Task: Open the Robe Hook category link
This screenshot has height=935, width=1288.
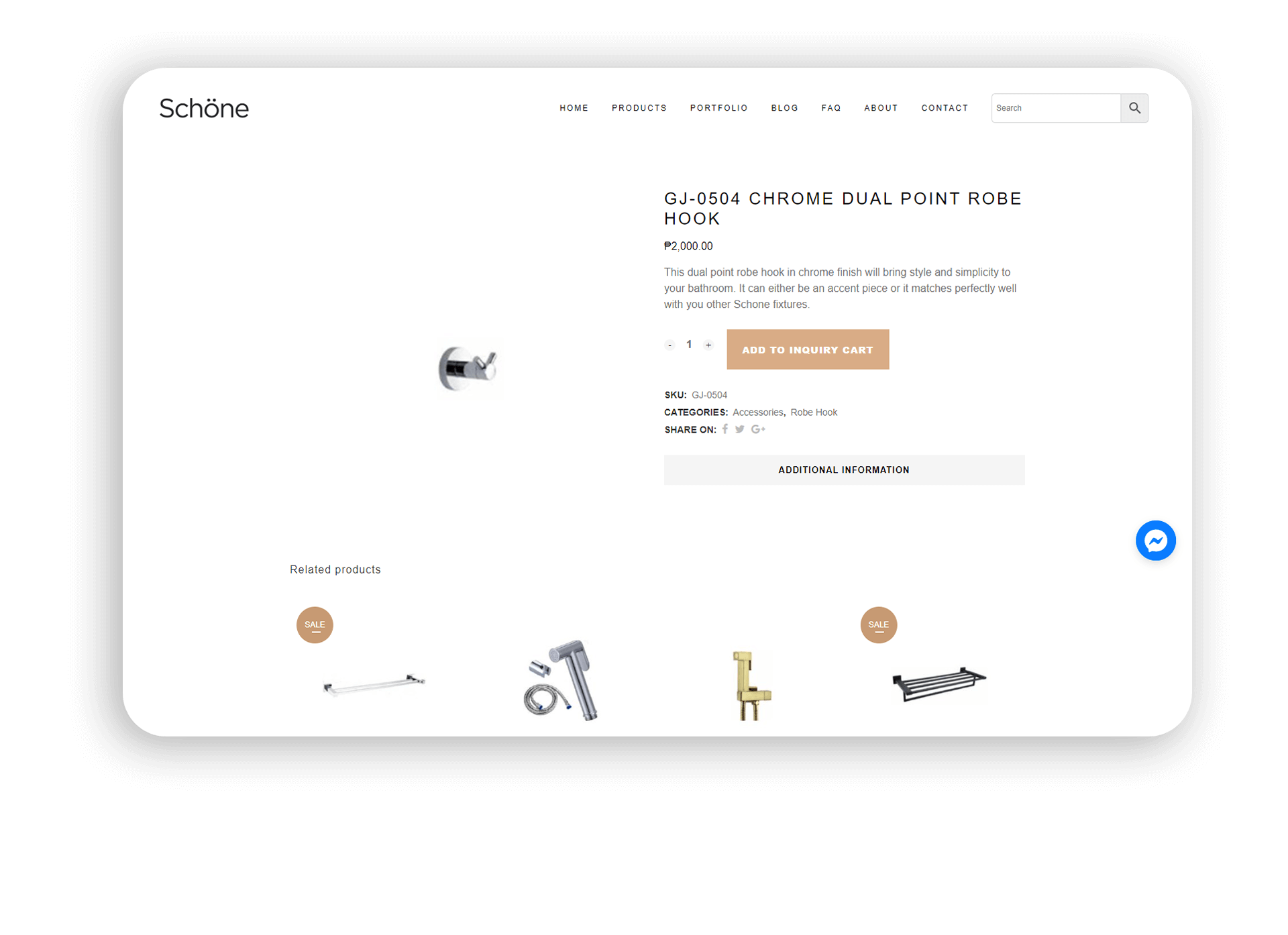Action: click(x=814, y=412)
